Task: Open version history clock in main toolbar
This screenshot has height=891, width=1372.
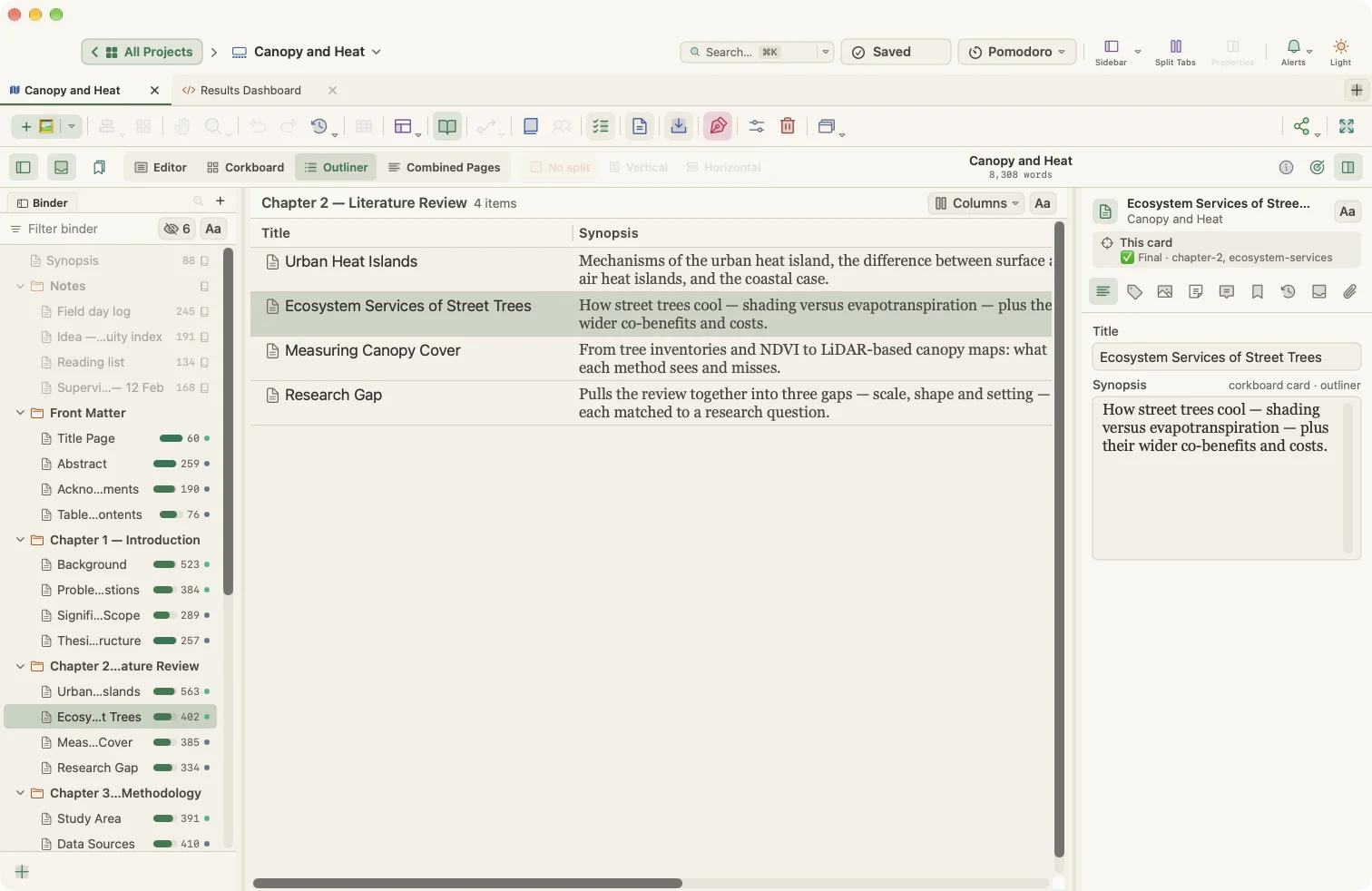Action: (x=319, y=126)
